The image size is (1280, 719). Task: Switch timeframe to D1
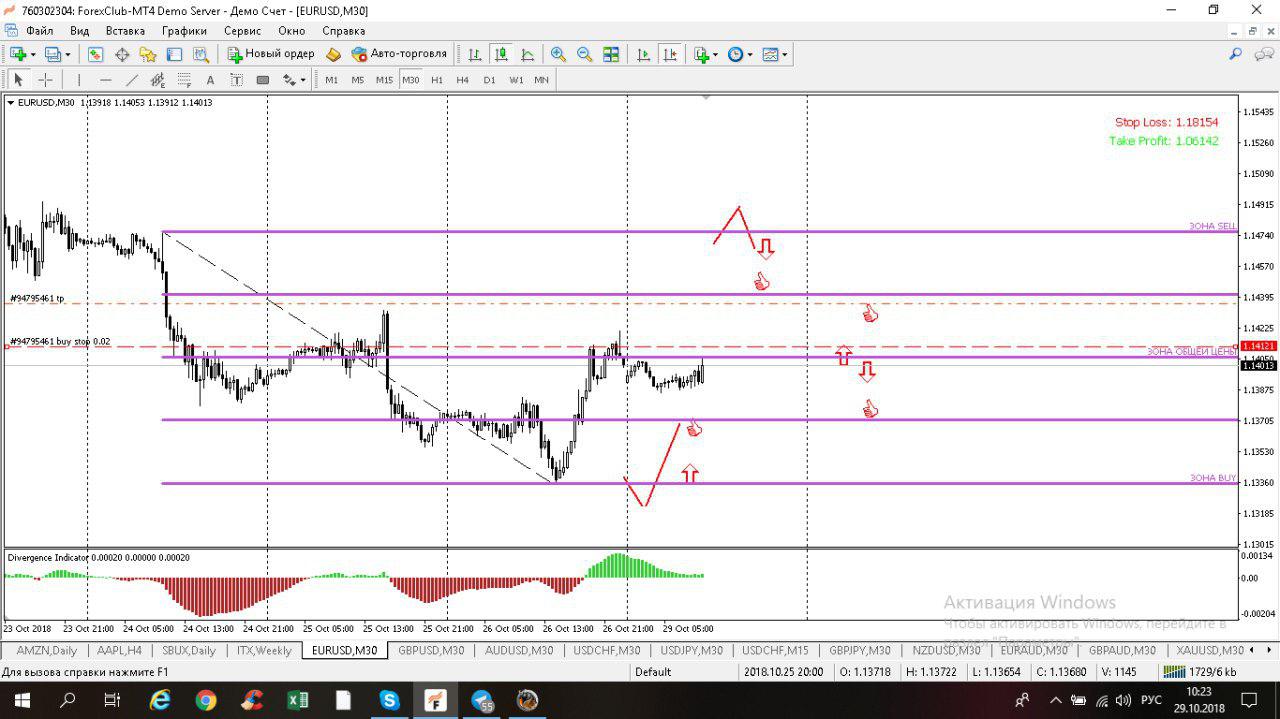pos(489,80)
